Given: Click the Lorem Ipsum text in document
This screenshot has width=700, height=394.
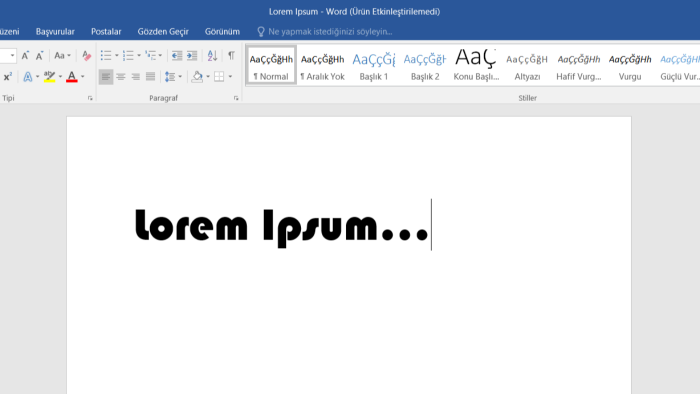Looking at the screenshot, I should pyautogui.click(x=282, y=228).
